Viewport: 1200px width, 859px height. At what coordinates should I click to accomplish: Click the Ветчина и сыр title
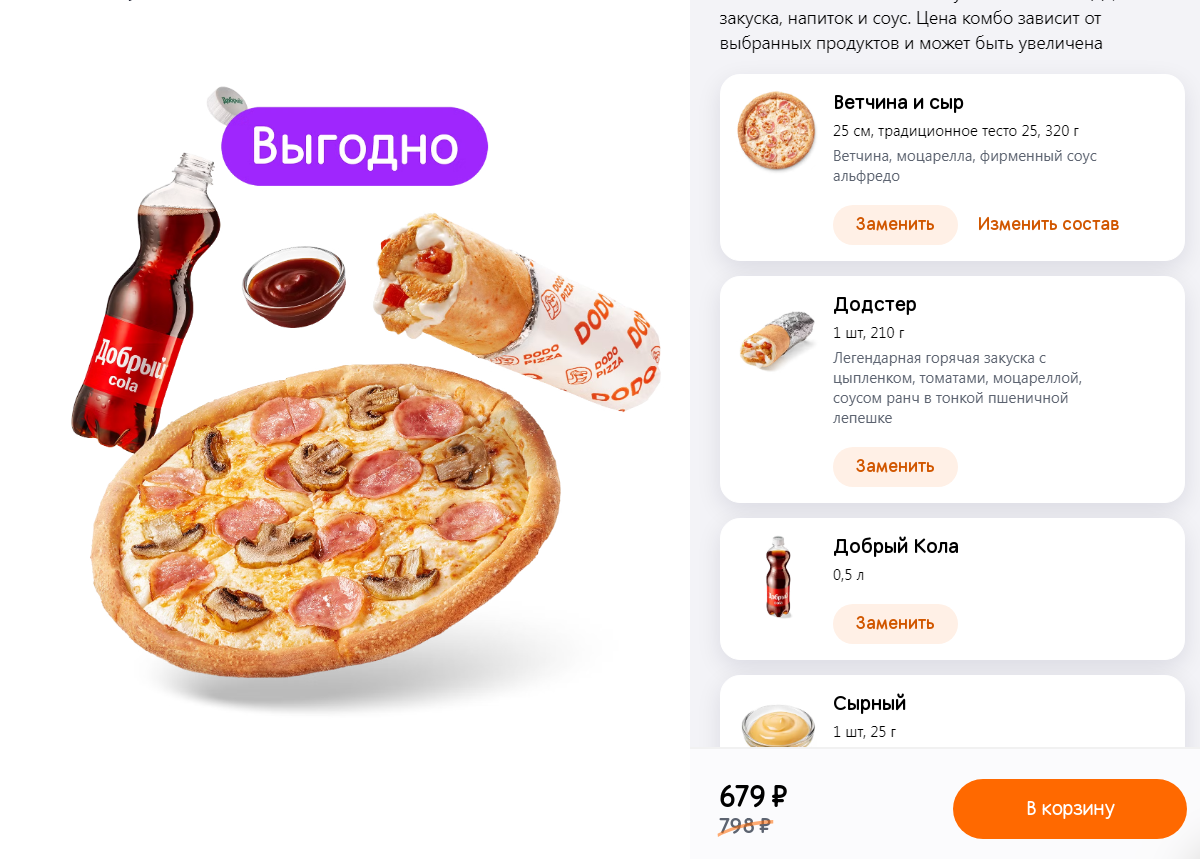coord(898,103)
